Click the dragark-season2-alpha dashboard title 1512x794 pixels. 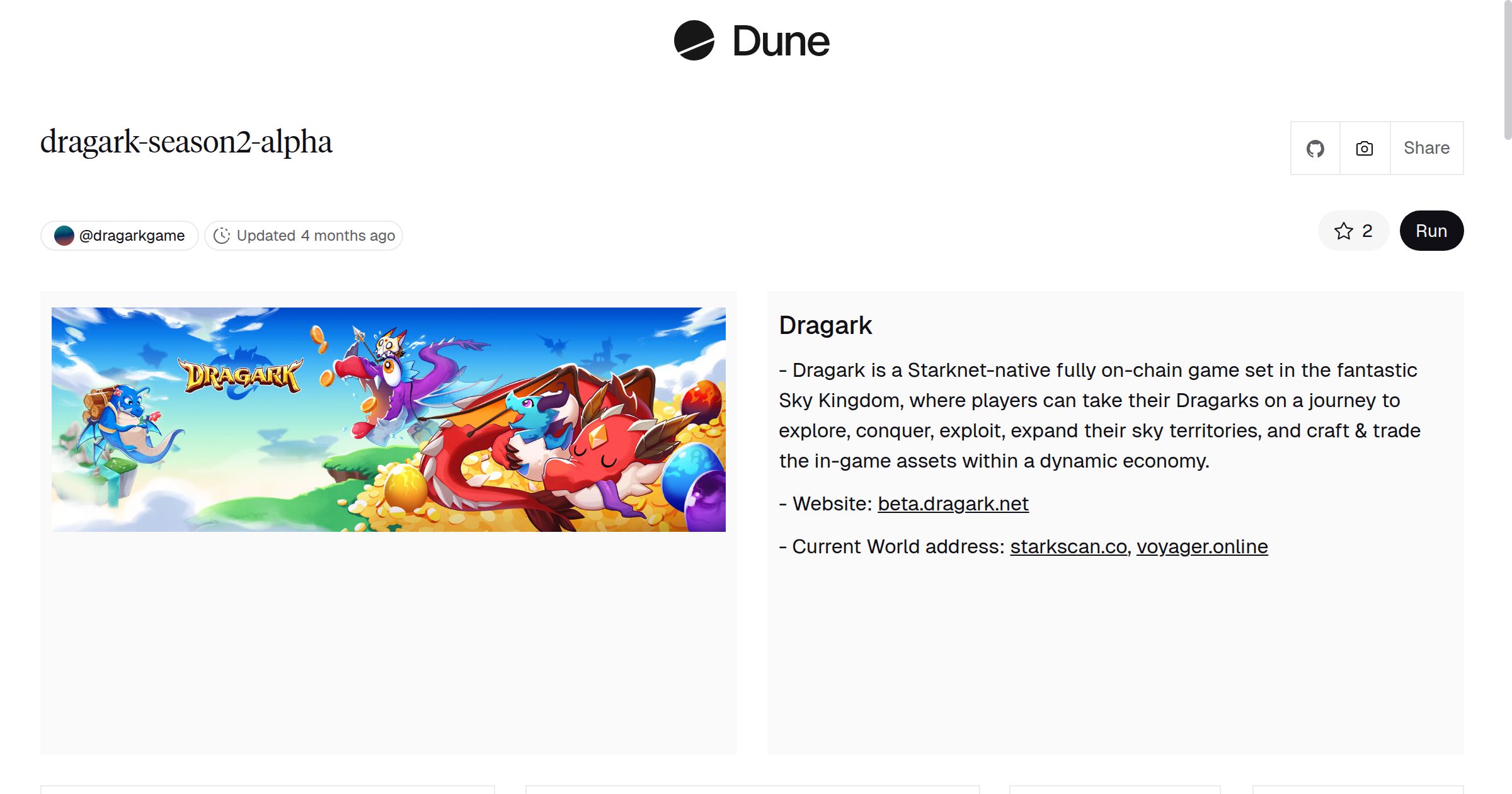[x=186, y=142]
